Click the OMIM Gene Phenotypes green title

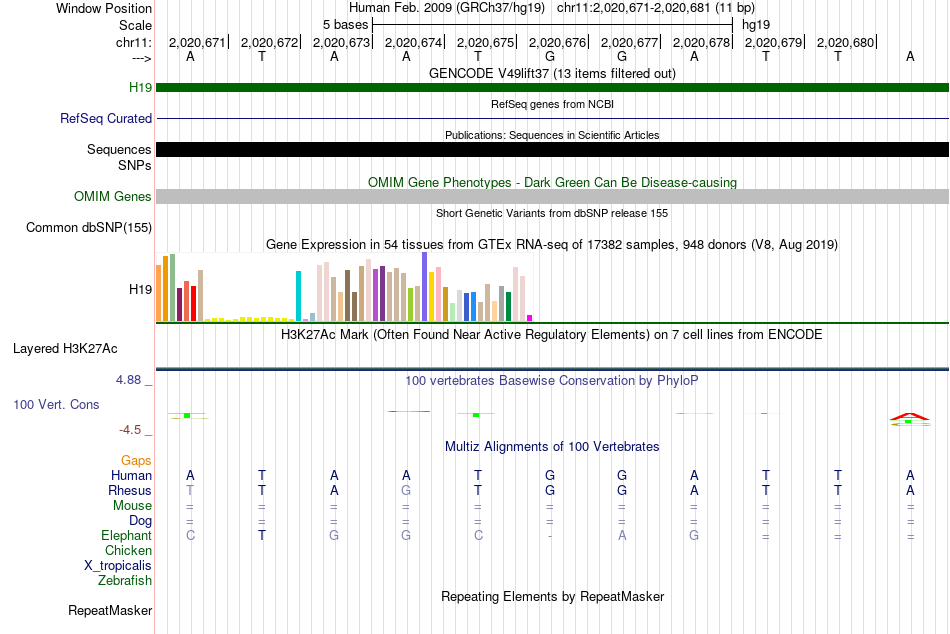(x=552, y=182)
